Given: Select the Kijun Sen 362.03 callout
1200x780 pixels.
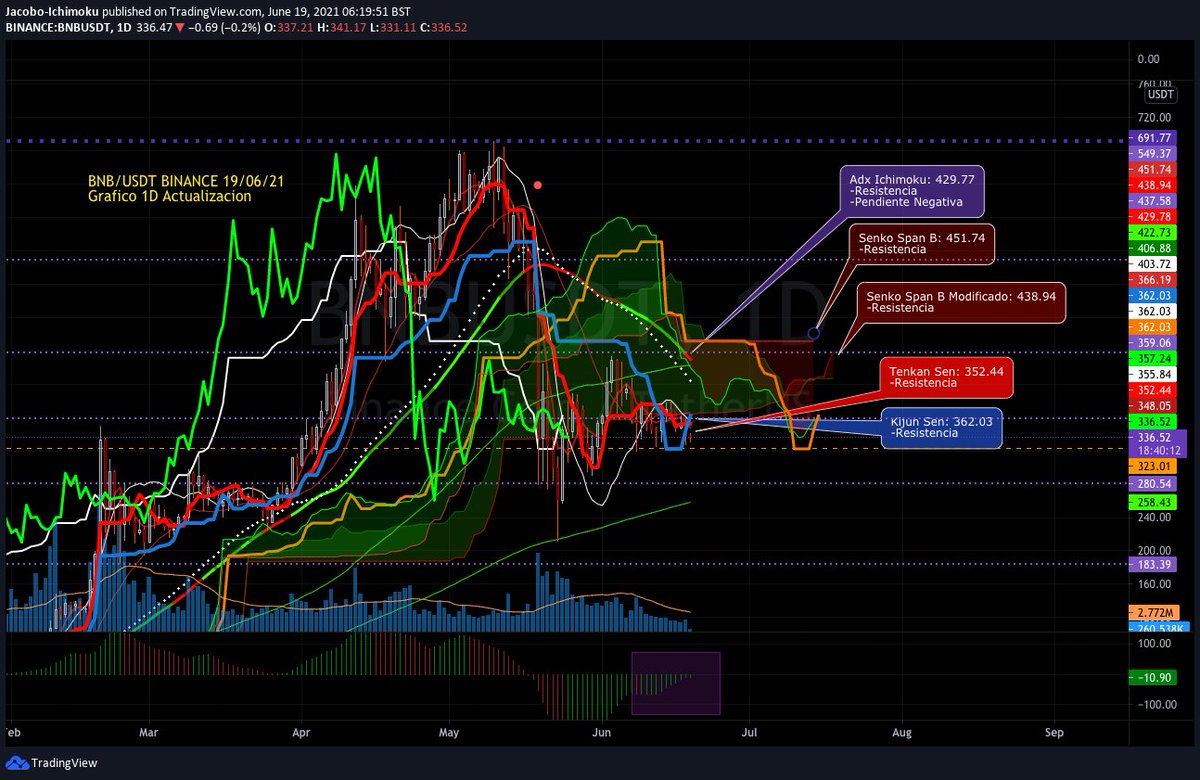Looking at the screenshot, I should [940, 428].
